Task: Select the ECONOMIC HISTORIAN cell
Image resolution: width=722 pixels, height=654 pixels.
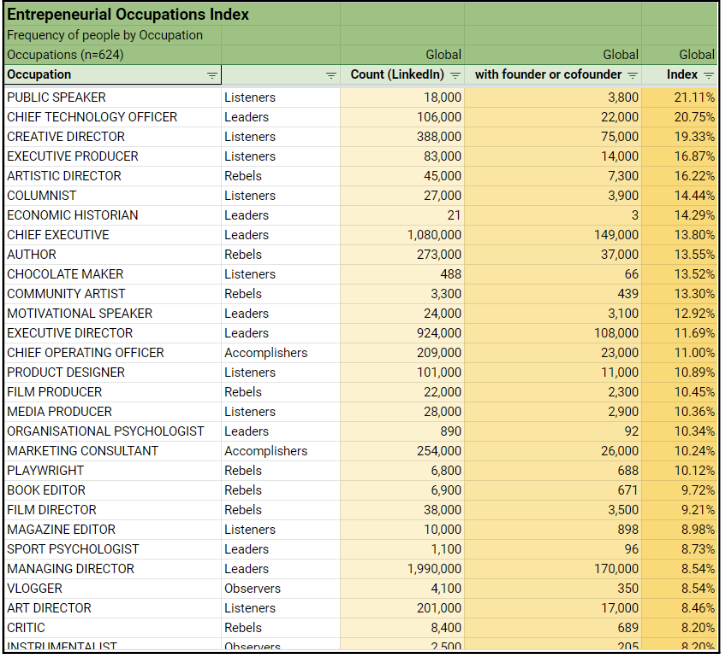Action: [x=113, y=215]
